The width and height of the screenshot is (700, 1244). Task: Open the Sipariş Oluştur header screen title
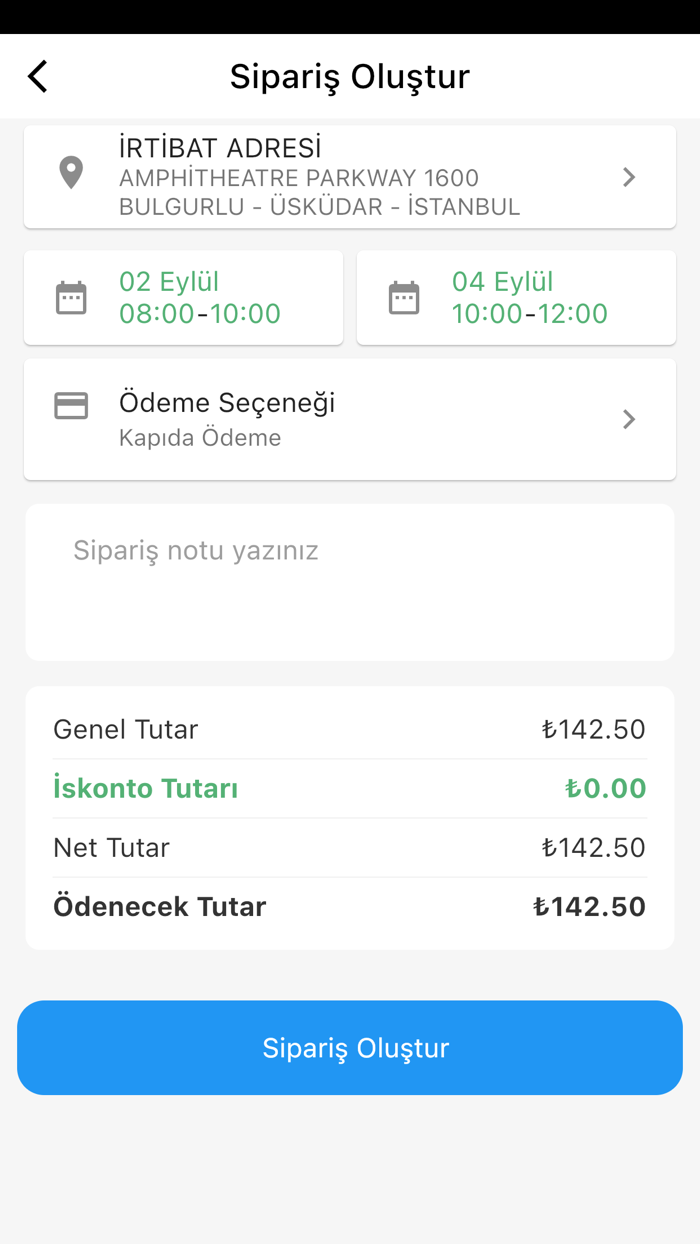tap(350, 75)
